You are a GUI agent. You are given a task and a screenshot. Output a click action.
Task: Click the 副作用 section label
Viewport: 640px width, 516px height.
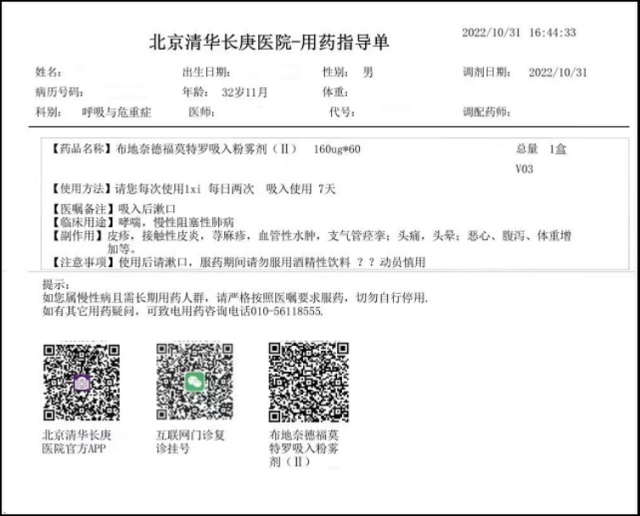76,235
